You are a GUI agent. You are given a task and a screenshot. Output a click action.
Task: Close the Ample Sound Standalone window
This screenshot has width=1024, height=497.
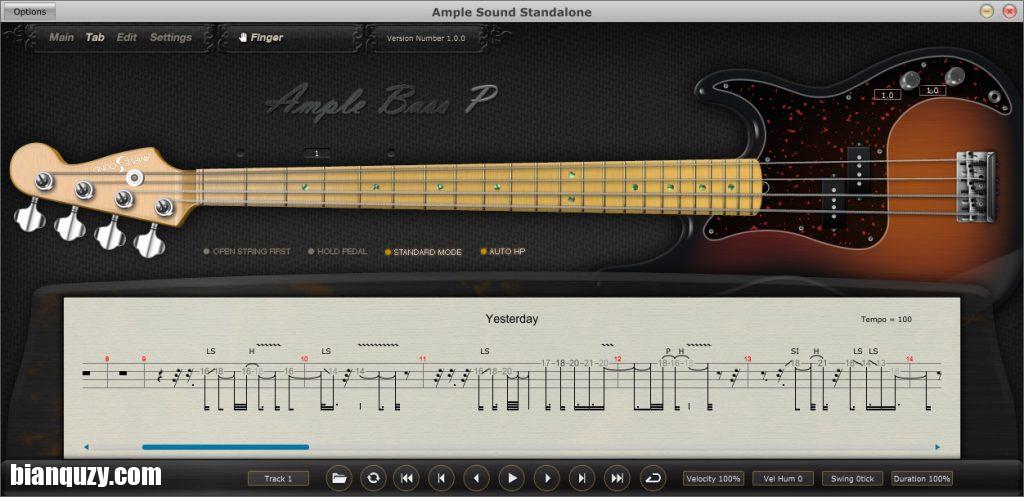pyautogui.click(x=1008, y=11)
